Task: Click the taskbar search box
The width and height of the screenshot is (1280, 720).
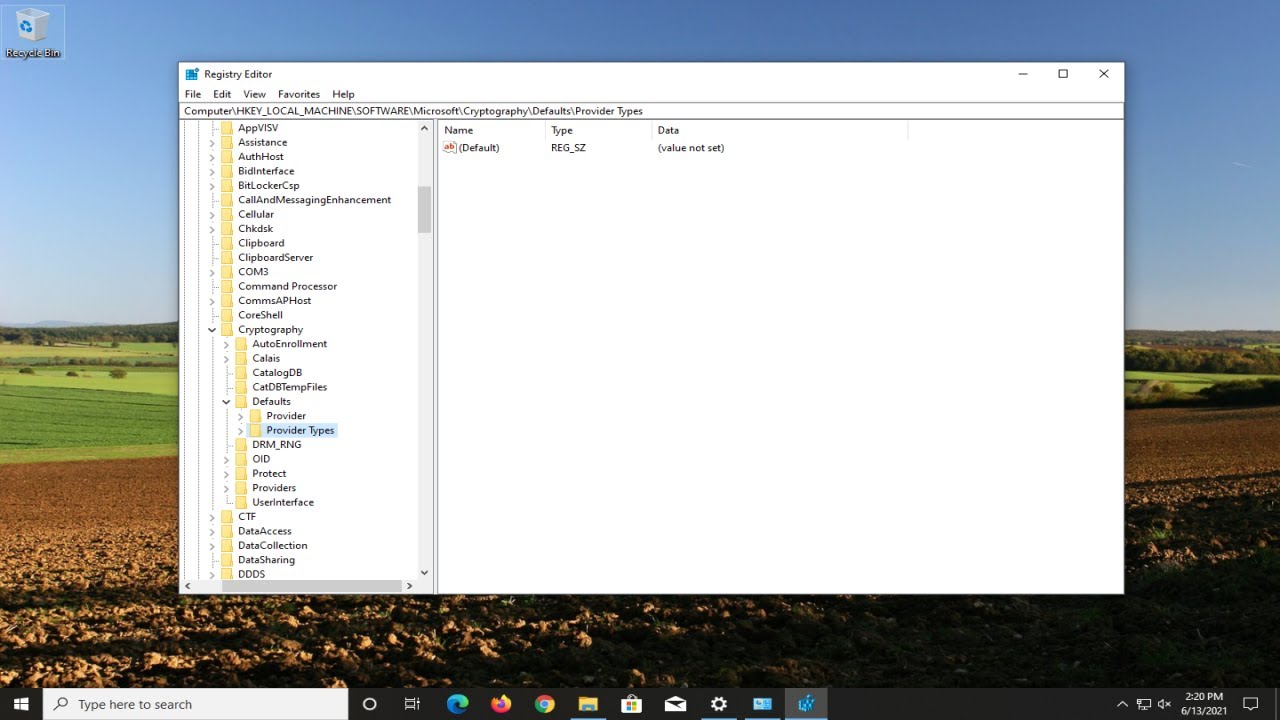Action: coord(196,704)
